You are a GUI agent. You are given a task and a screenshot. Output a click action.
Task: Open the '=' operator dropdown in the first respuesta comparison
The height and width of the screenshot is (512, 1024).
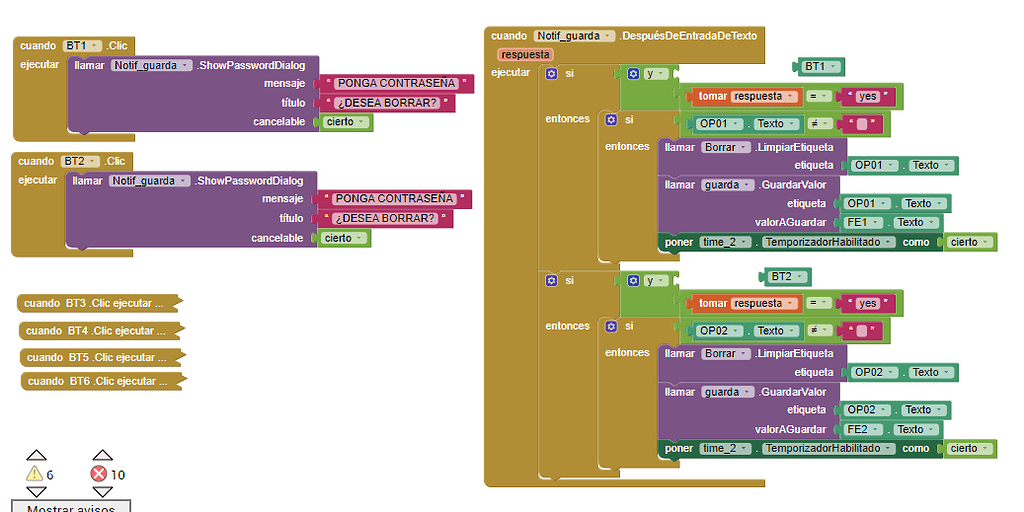(x=819, y=96)
